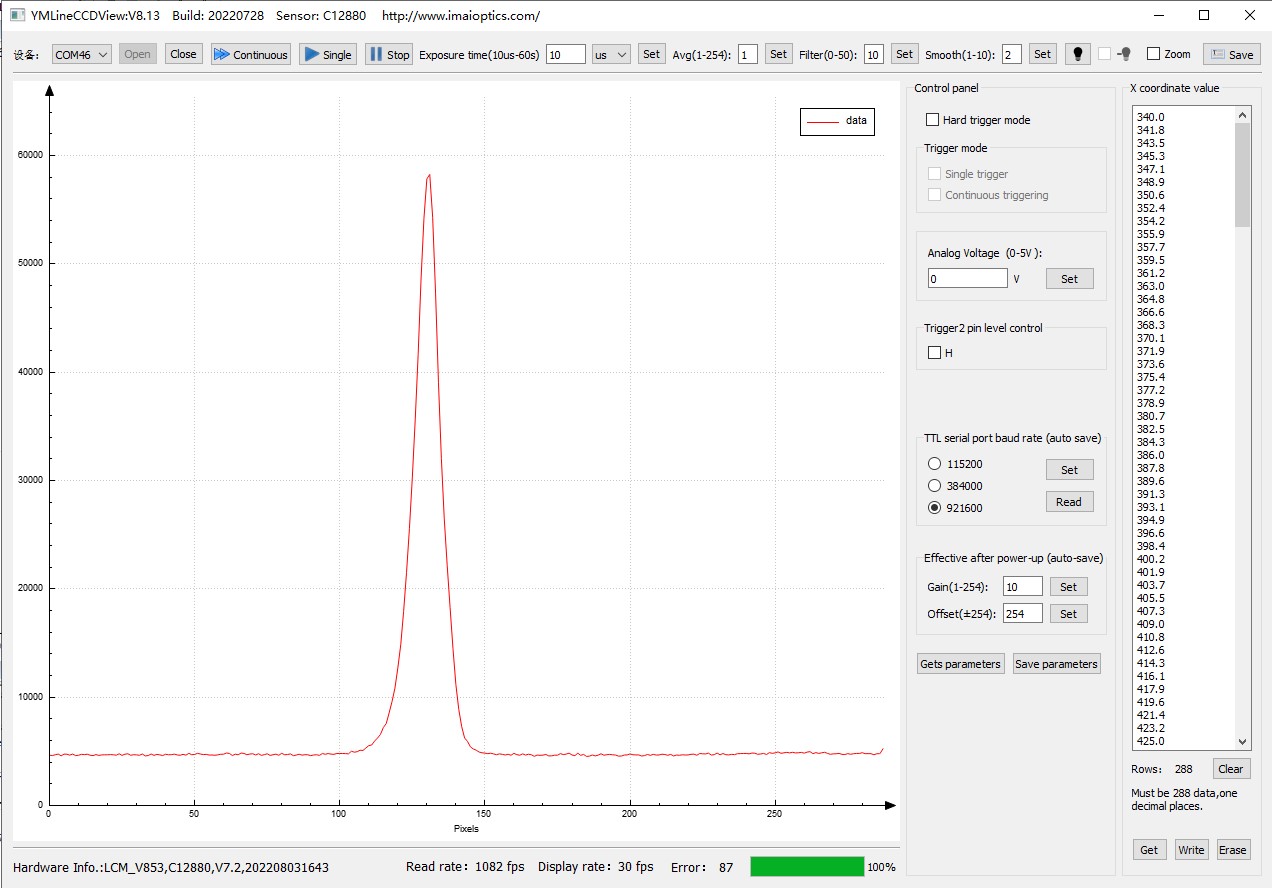
Task: Start Continuous acquisition mode
Action: coord(251,54)
